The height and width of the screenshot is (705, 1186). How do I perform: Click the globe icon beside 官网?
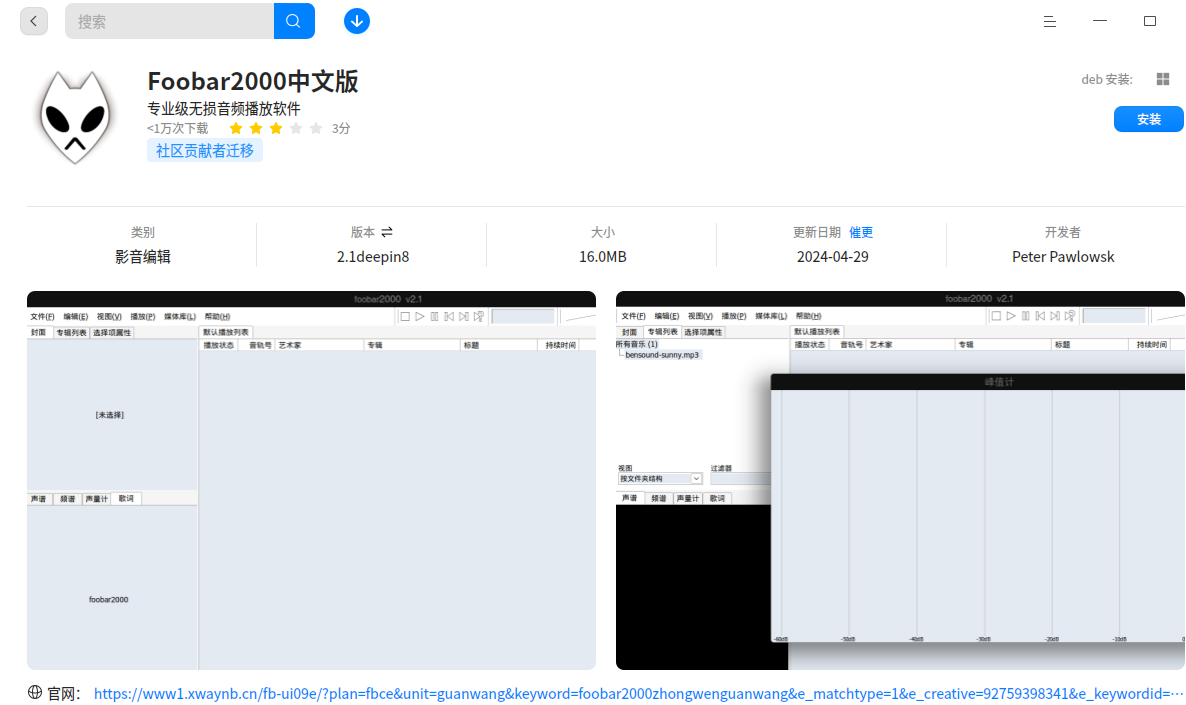click(35, 692)
